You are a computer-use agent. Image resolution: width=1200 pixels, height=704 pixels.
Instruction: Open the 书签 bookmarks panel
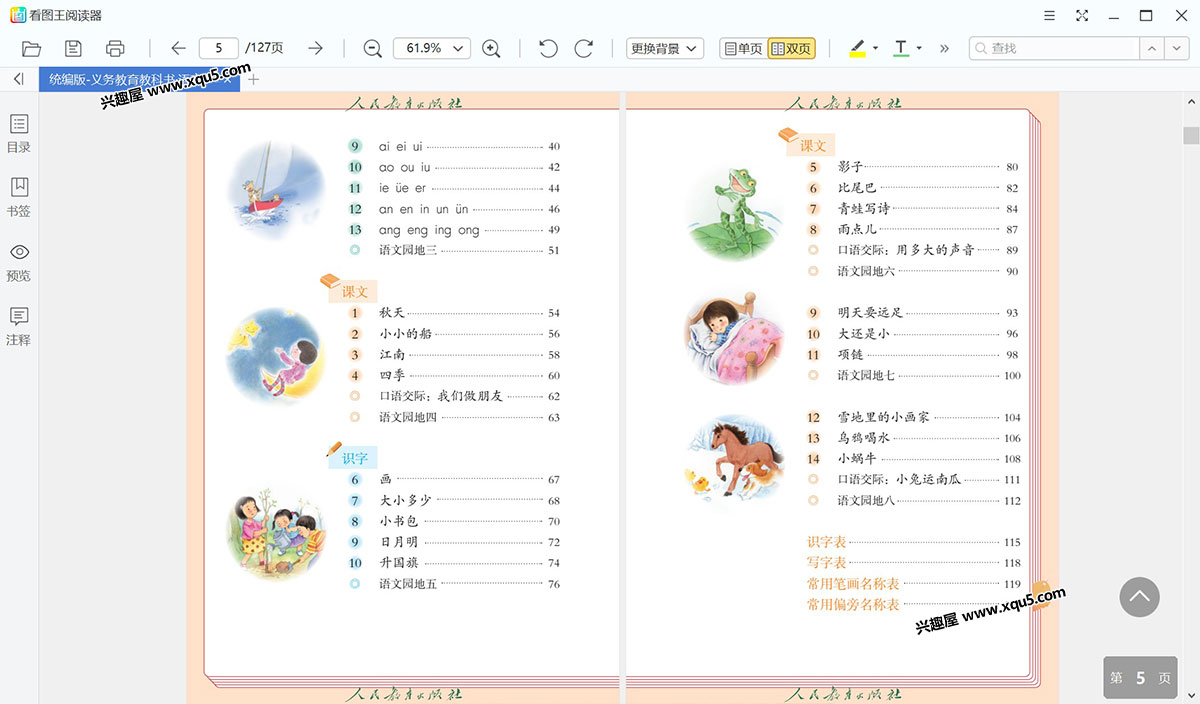(19, 197)
